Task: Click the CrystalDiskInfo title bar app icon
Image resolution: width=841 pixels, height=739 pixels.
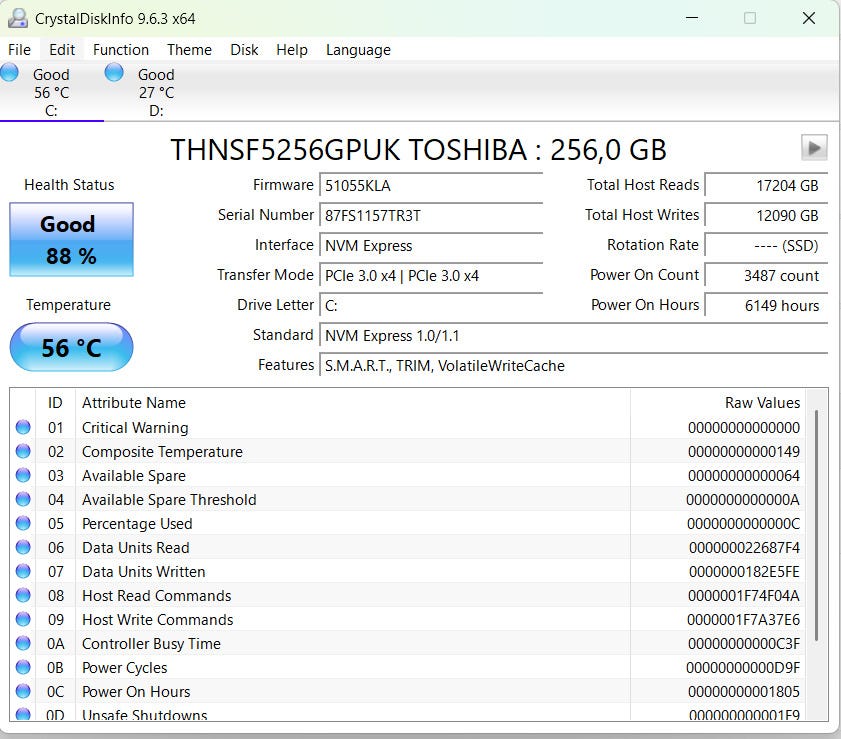Action: point(18,18)
